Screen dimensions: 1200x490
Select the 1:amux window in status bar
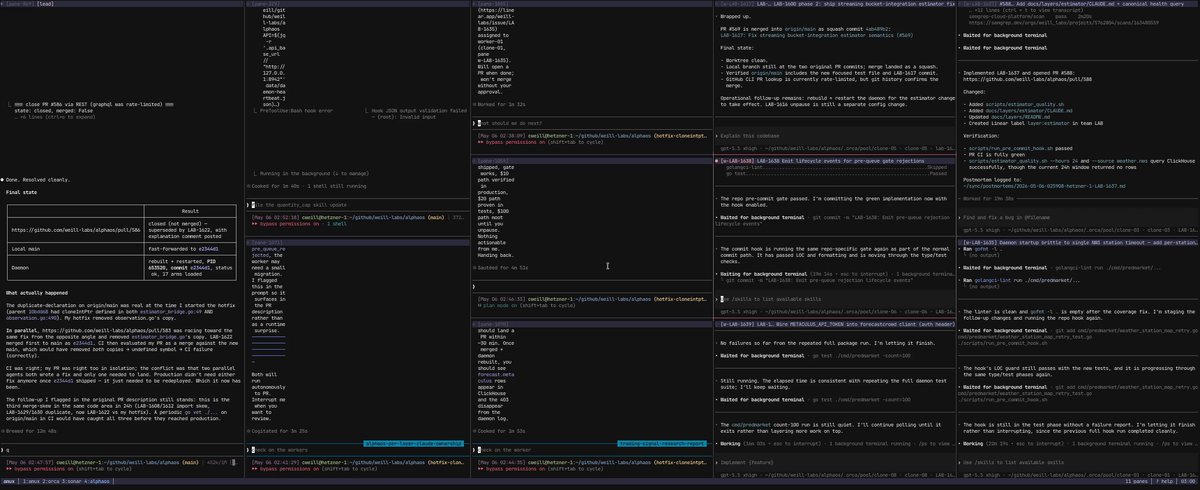[32, 481]
